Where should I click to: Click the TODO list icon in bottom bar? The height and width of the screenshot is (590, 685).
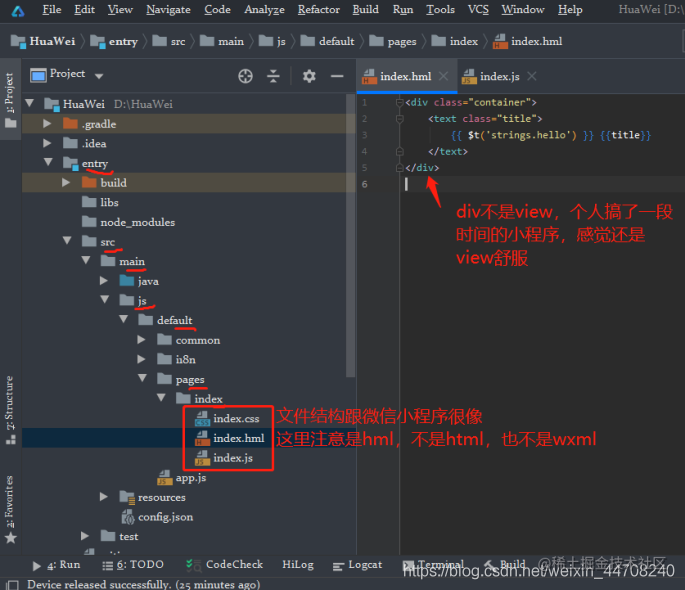(107, 566)
